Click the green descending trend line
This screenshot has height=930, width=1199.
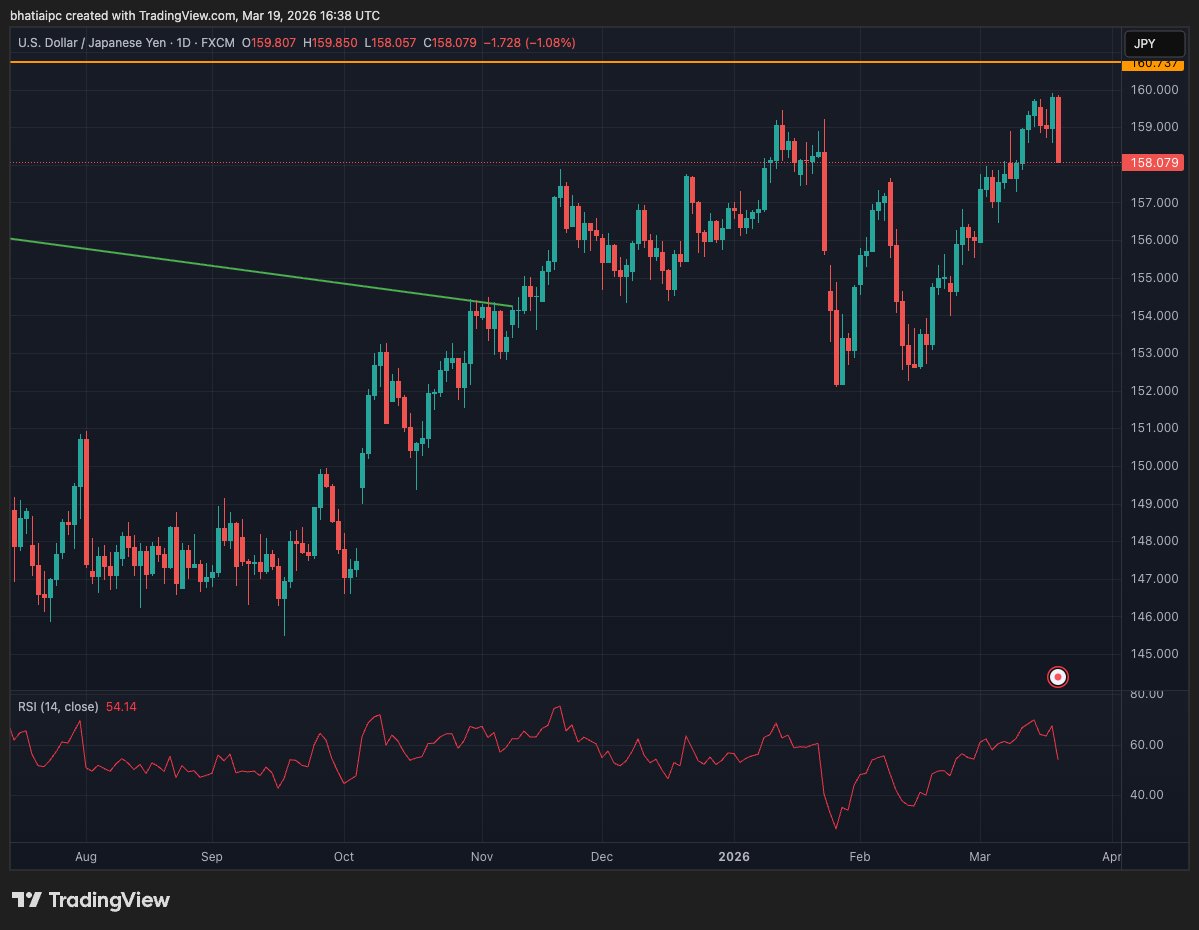point(260,272)
